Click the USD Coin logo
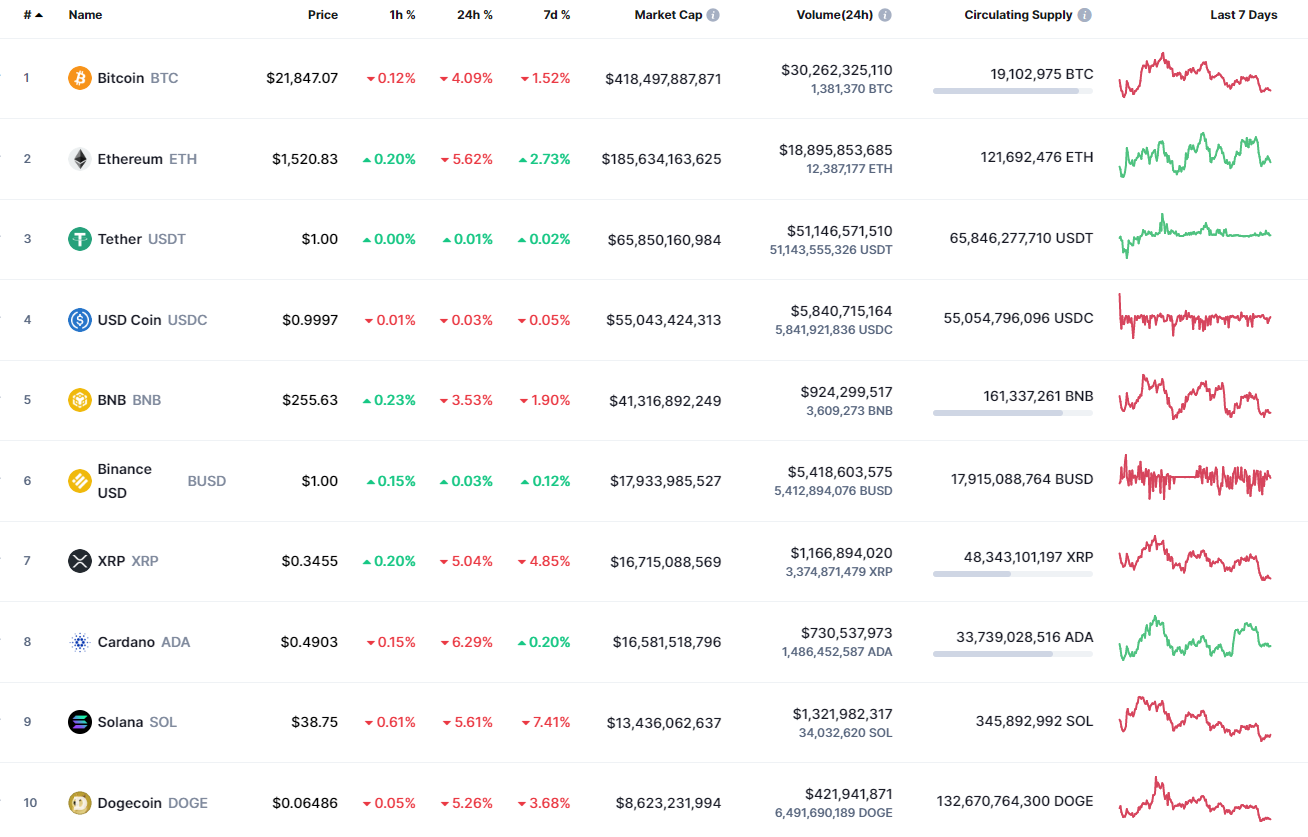1308x837 pixels. [78, 319]
